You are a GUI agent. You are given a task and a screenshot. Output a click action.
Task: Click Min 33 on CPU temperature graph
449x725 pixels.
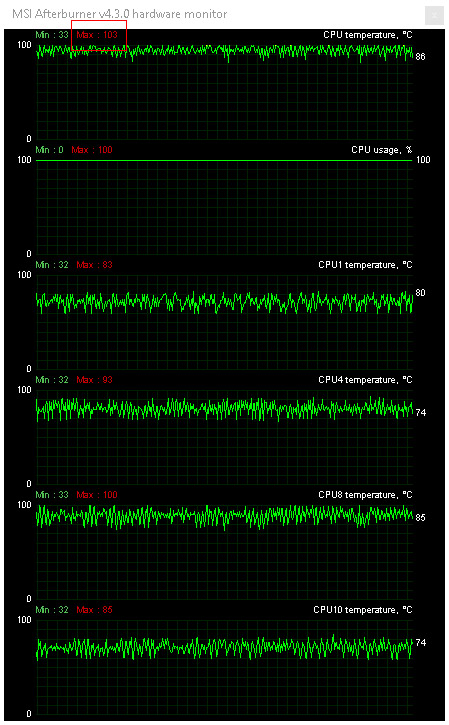click(x=52, y=35)
